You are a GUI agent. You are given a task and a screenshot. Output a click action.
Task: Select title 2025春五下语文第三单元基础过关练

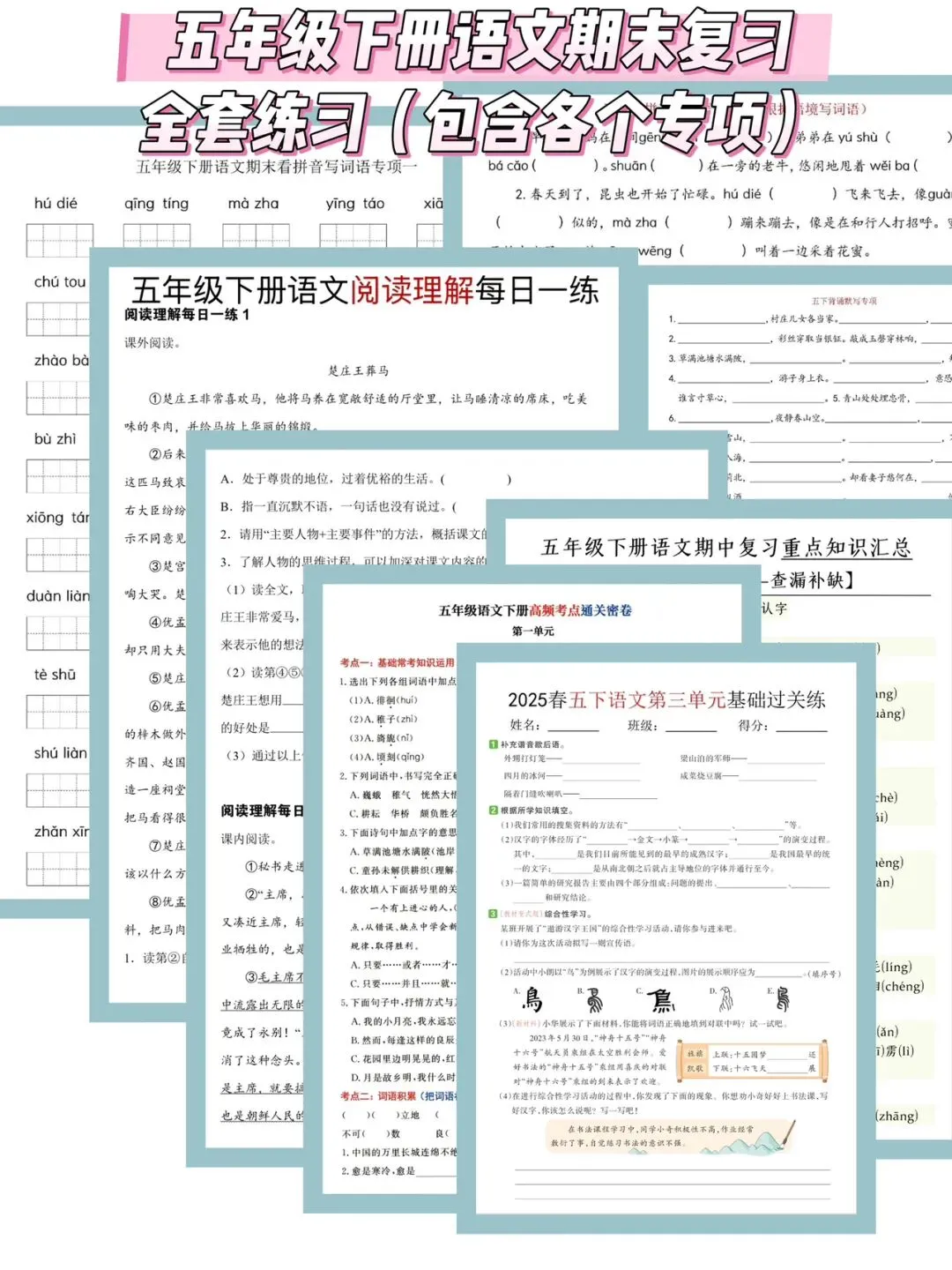(666, 700)
